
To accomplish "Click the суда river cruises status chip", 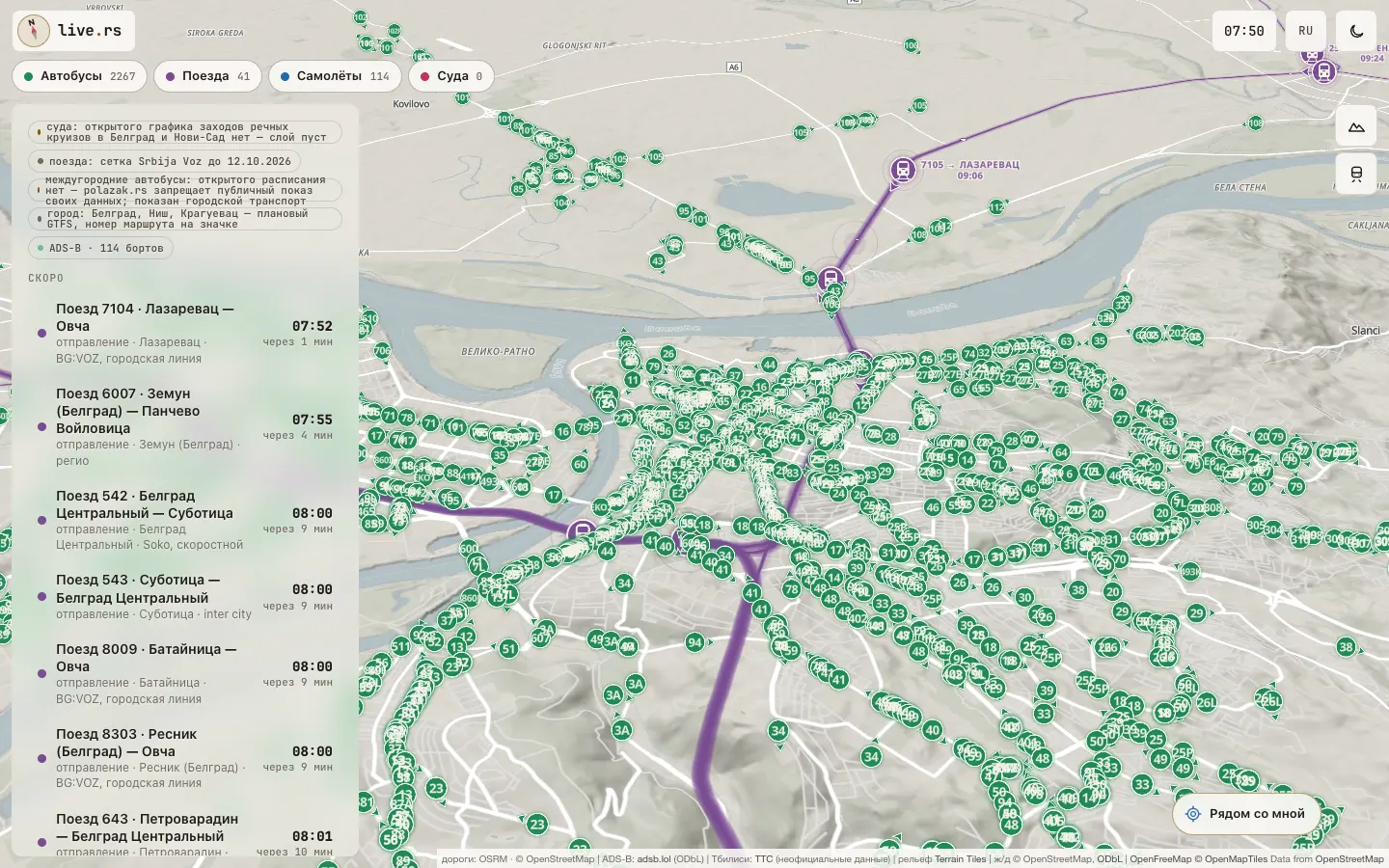I will click(x=185, y=132).
